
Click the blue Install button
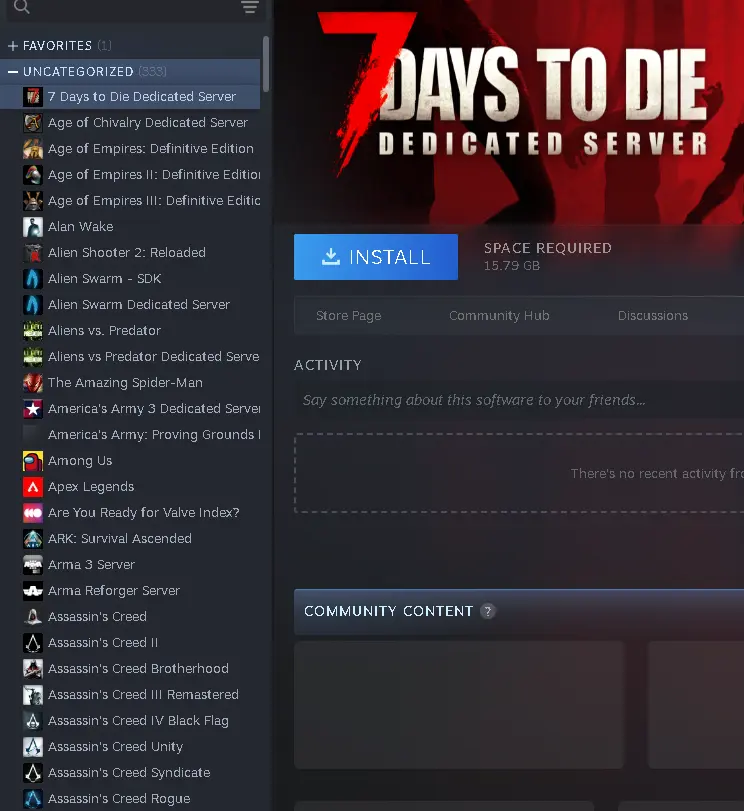[x=376, y=257]
